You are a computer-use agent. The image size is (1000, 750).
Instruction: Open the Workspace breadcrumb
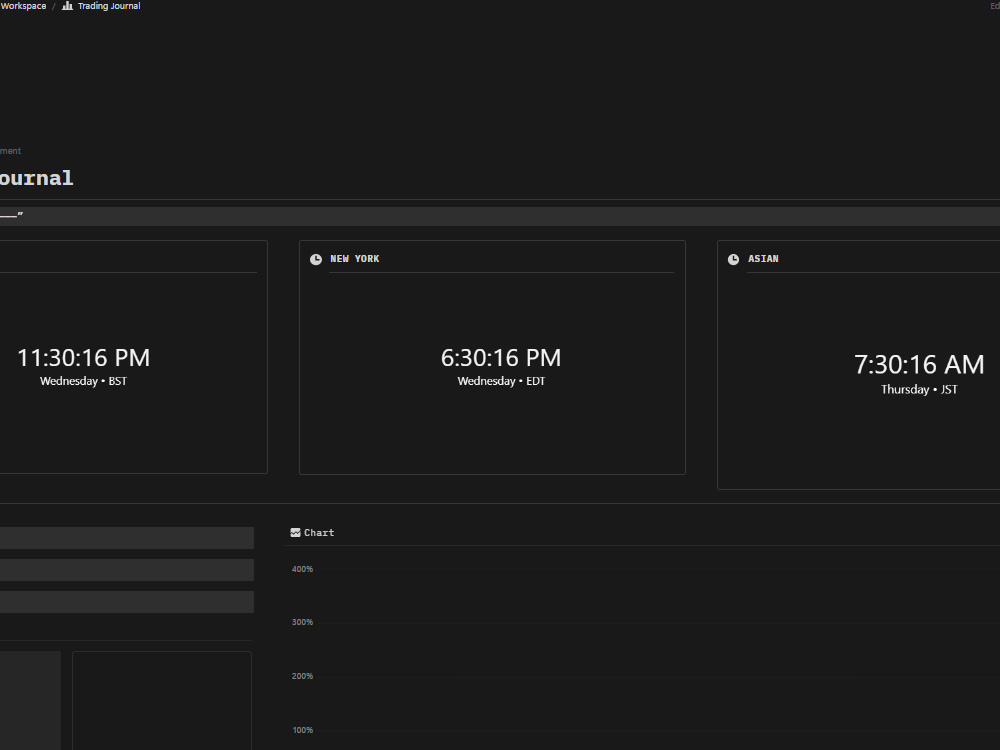23,6
